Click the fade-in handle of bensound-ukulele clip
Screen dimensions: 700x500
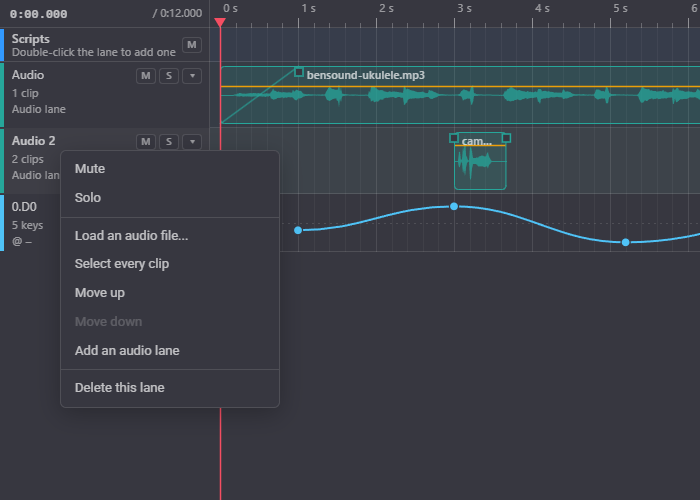coord(299,72)
